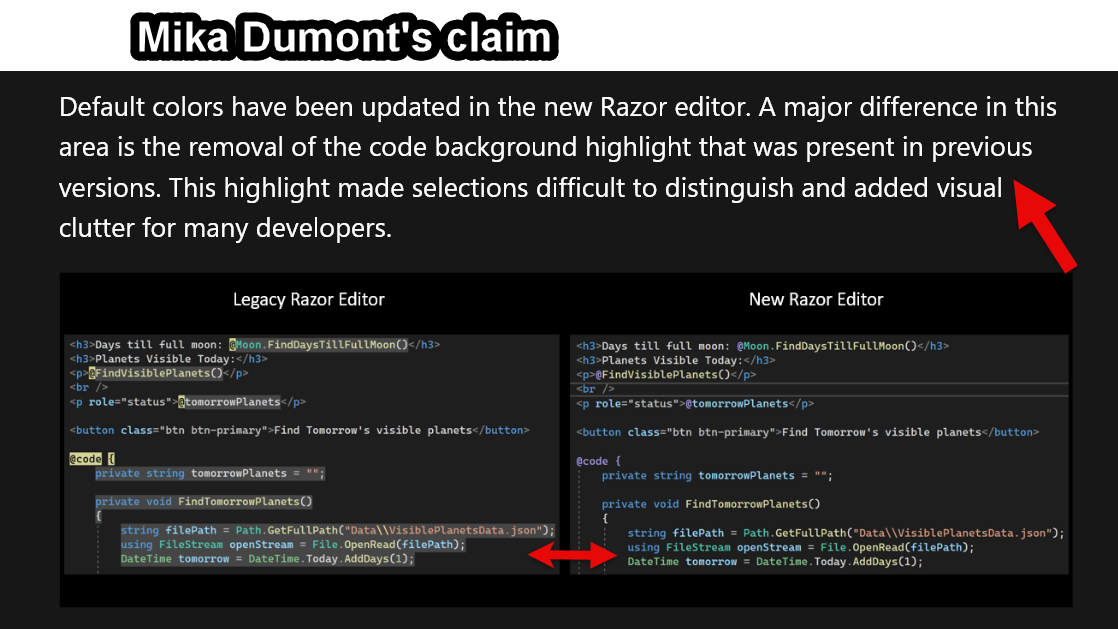Click the paragraph line starting 'versions. This highlight made'

[530, 188]
